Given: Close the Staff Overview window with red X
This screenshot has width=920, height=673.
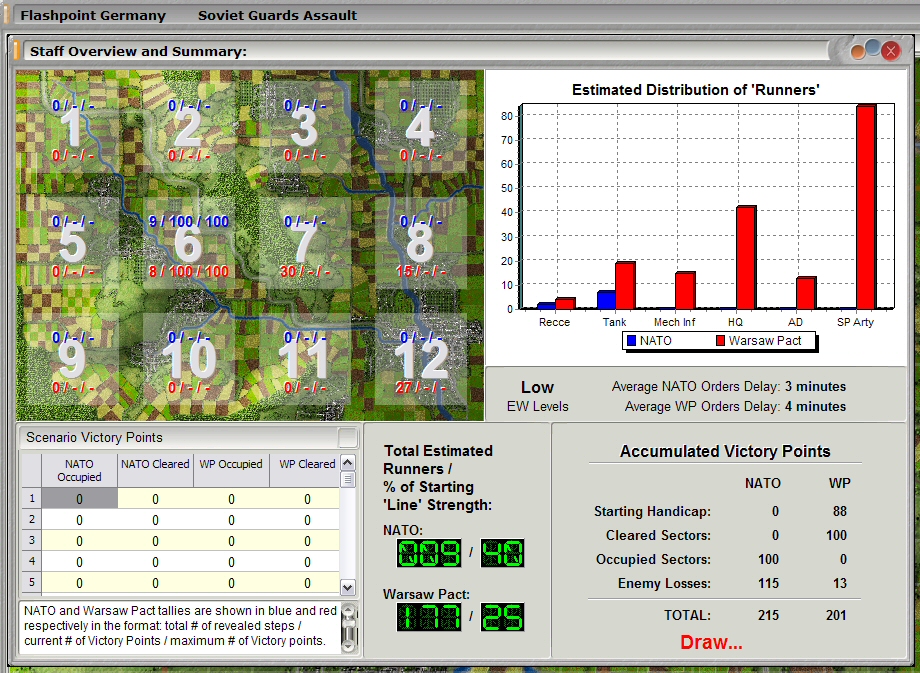Looking at the screenshot, I should coord(891,52).
